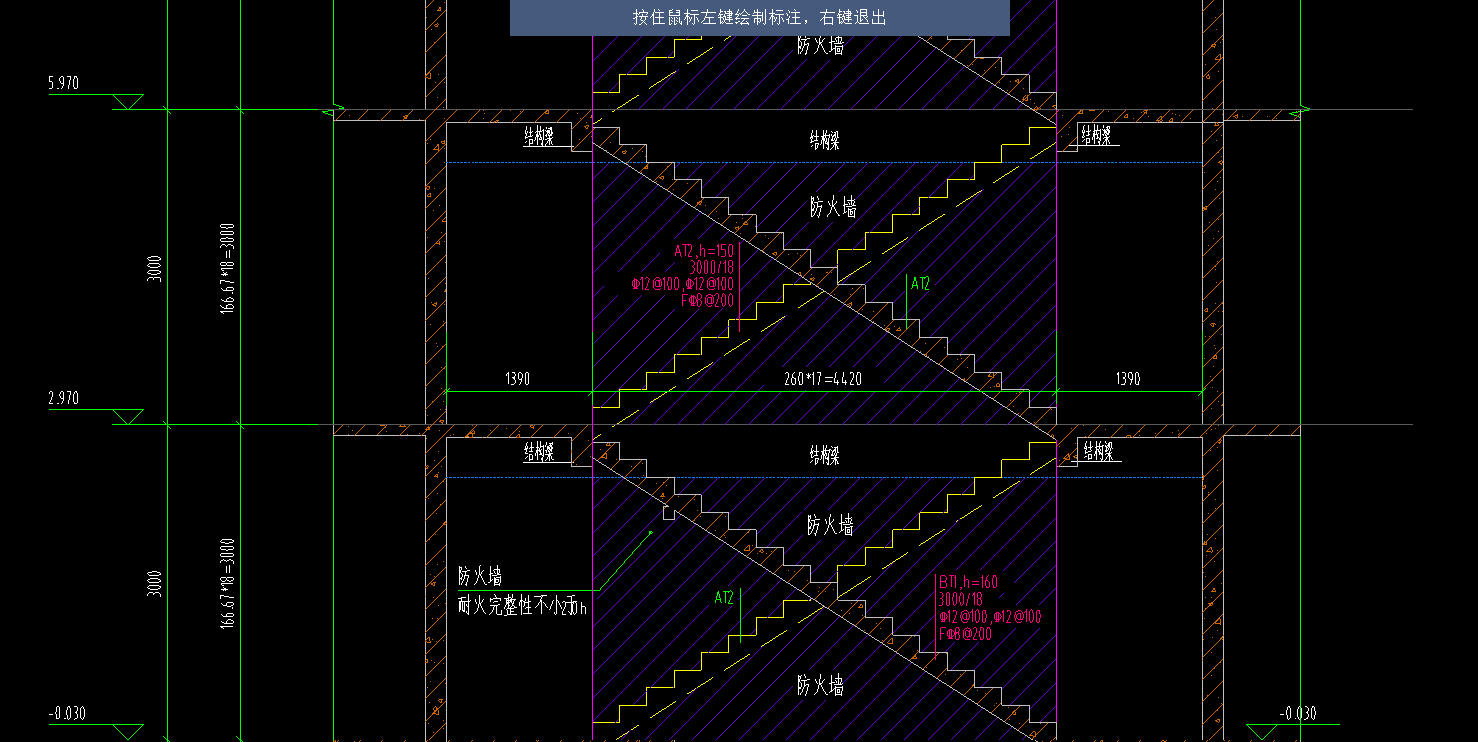Viewport: 1478px width, 742px height.
Task: Click the center '结构梁' label below the 2.970 level
Action: tap(824, 455)
